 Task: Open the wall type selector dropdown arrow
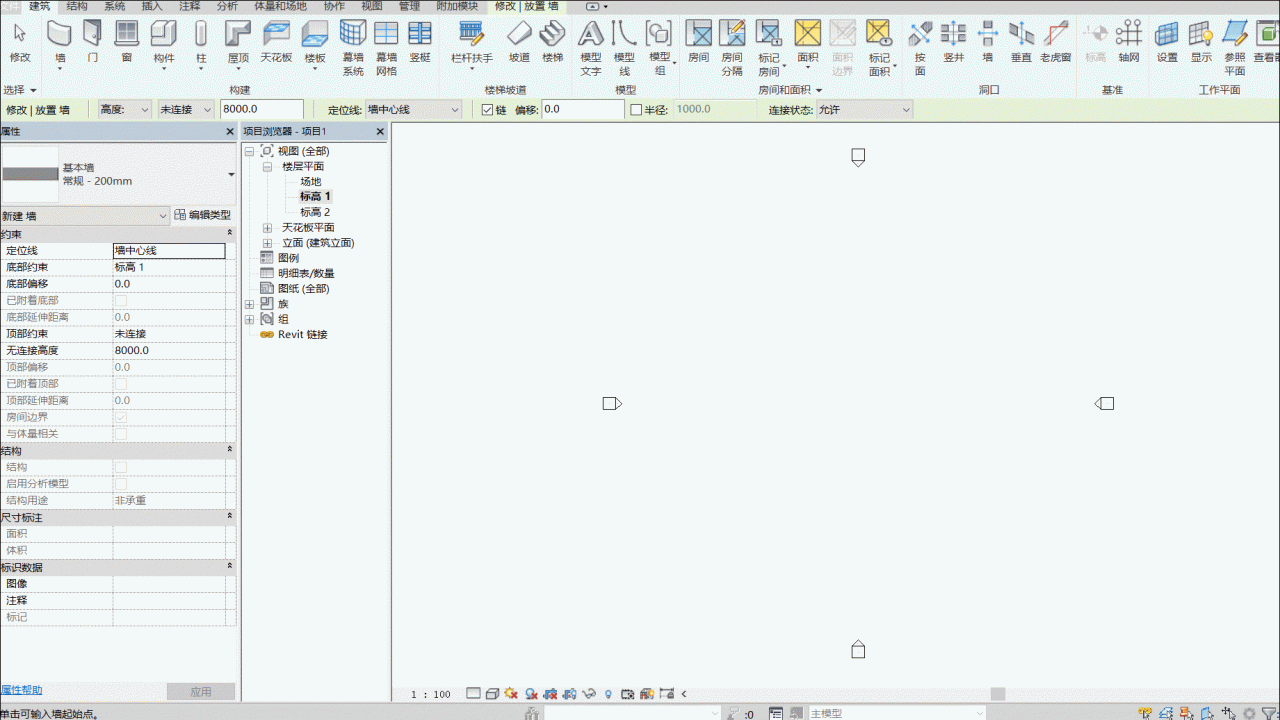point(231,175)
